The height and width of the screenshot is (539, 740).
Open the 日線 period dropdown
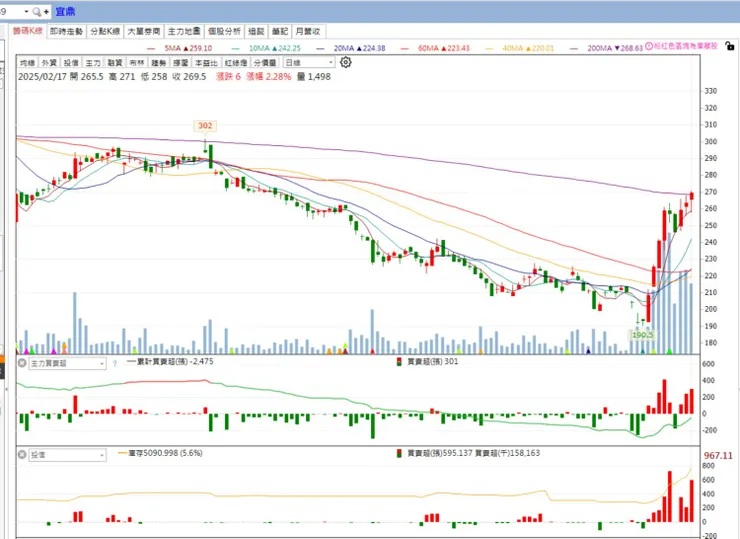pos(309,62)
